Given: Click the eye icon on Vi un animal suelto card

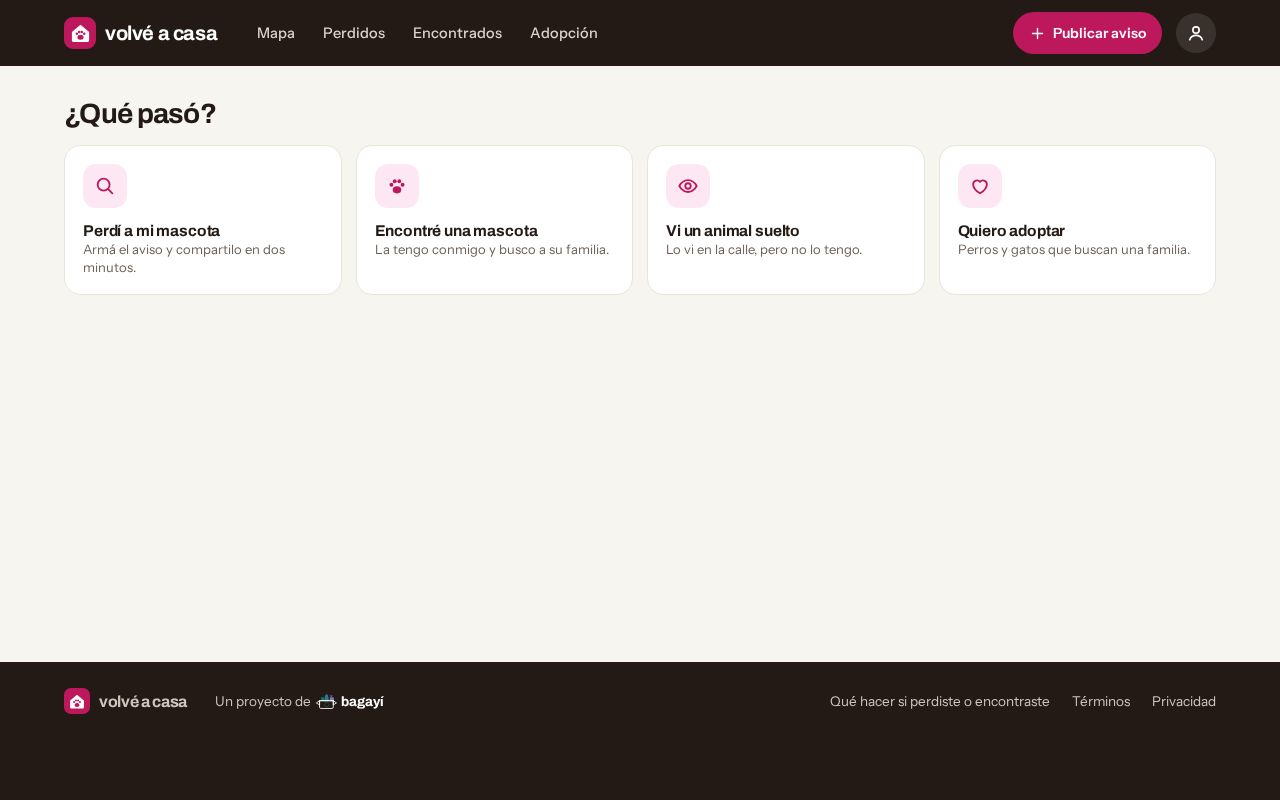Looking at the screenshot, I should 688,186.
